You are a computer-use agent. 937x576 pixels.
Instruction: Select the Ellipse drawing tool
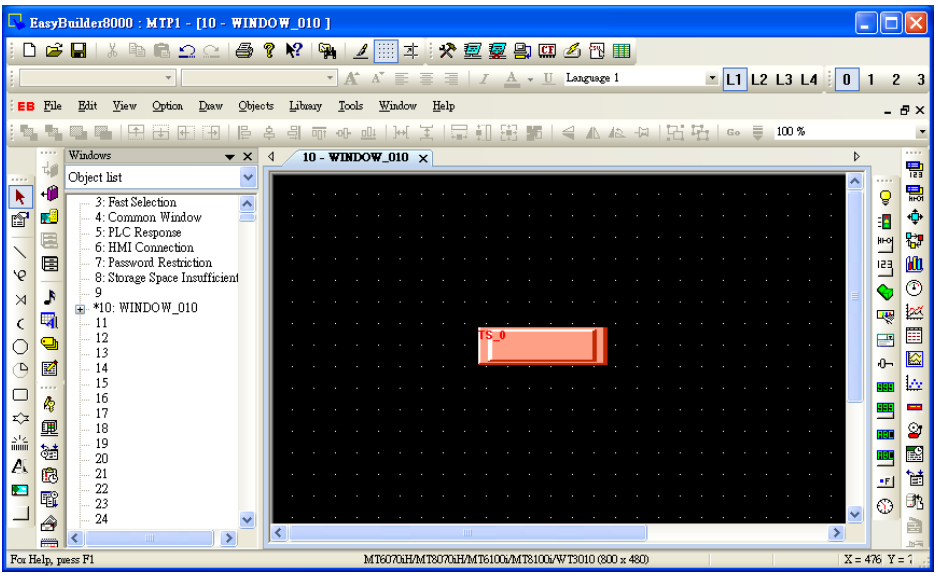[x=20, y=347]
